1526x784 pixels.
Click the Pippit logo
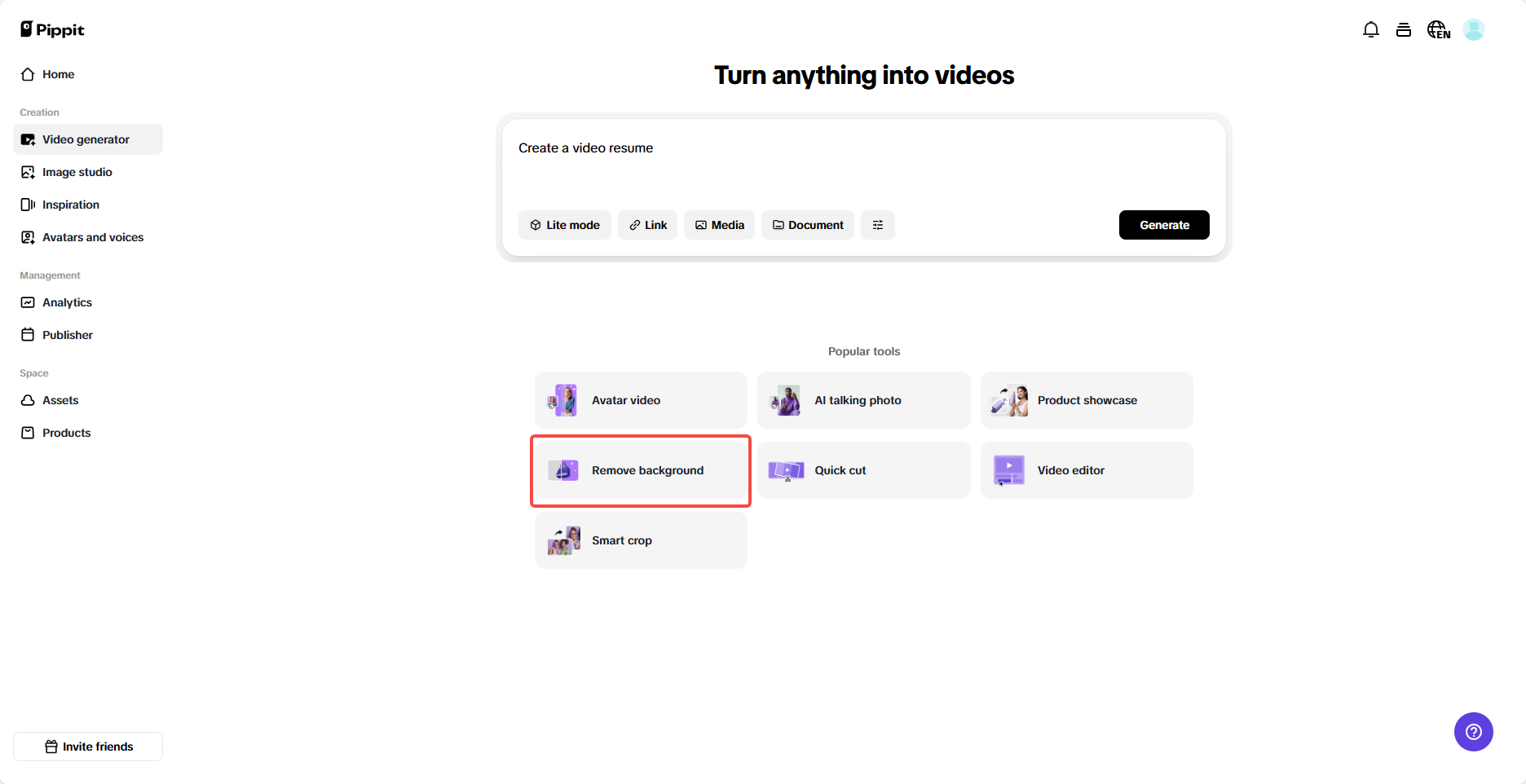point(52,29)
